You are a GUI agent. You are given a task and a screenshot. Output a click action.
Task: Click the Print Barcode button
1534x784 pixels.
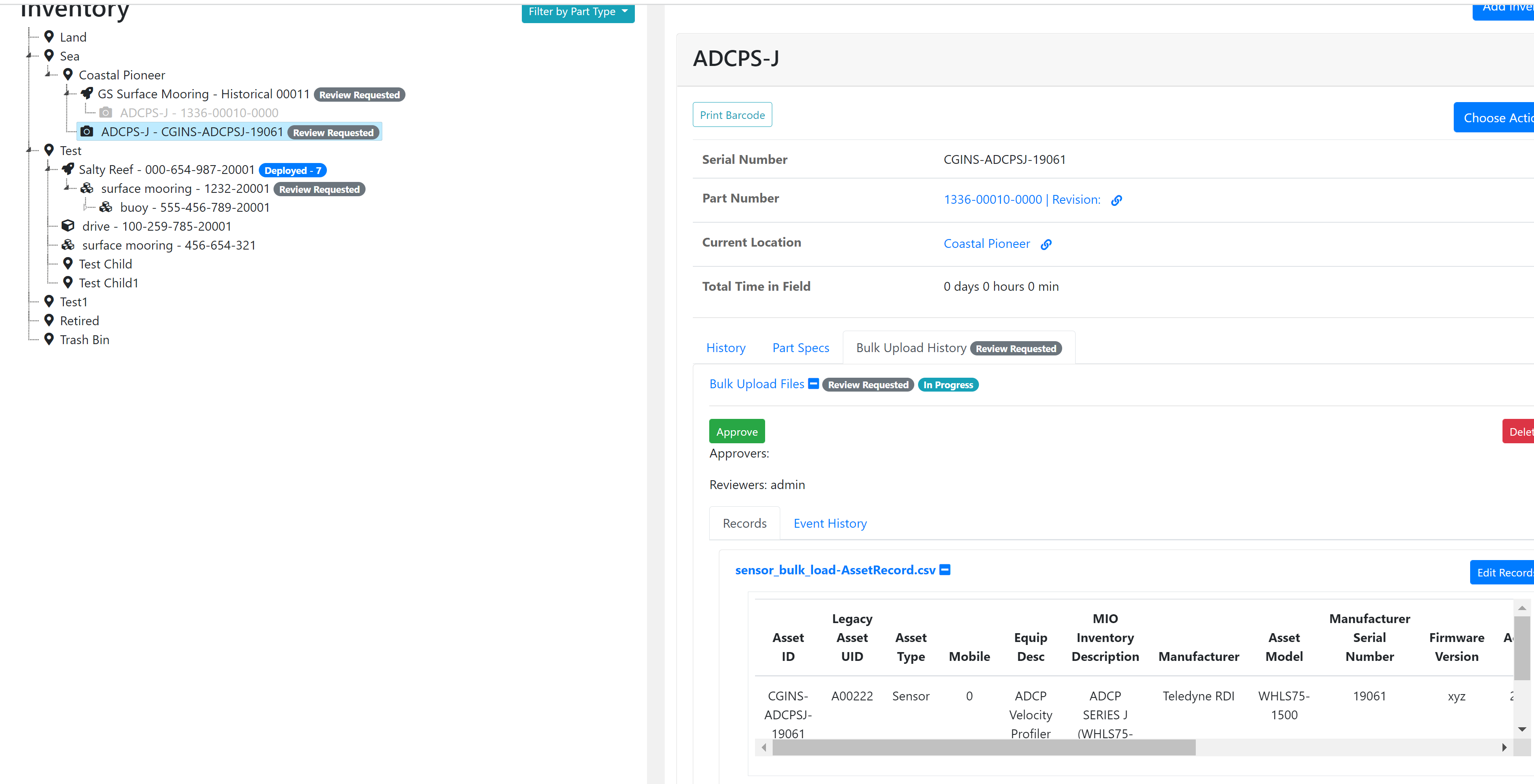732,114
